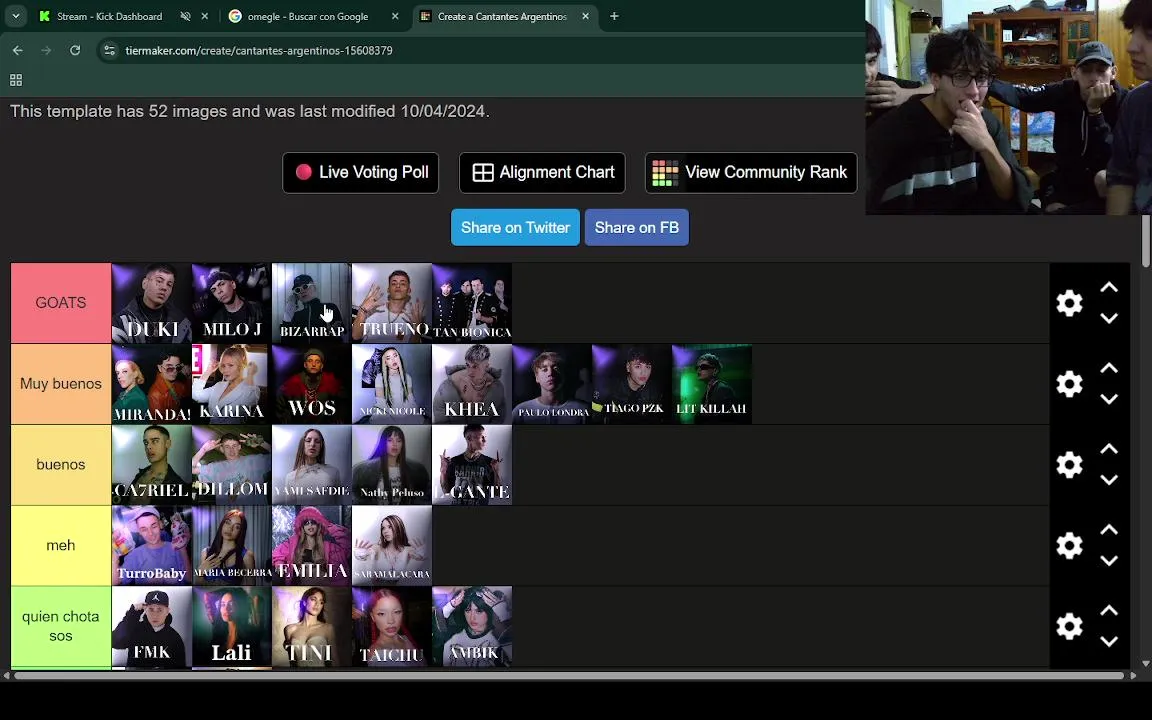Click the quien chota sos tier label
The height and width of the screenshot is (720, 1152).
point(61,626)
